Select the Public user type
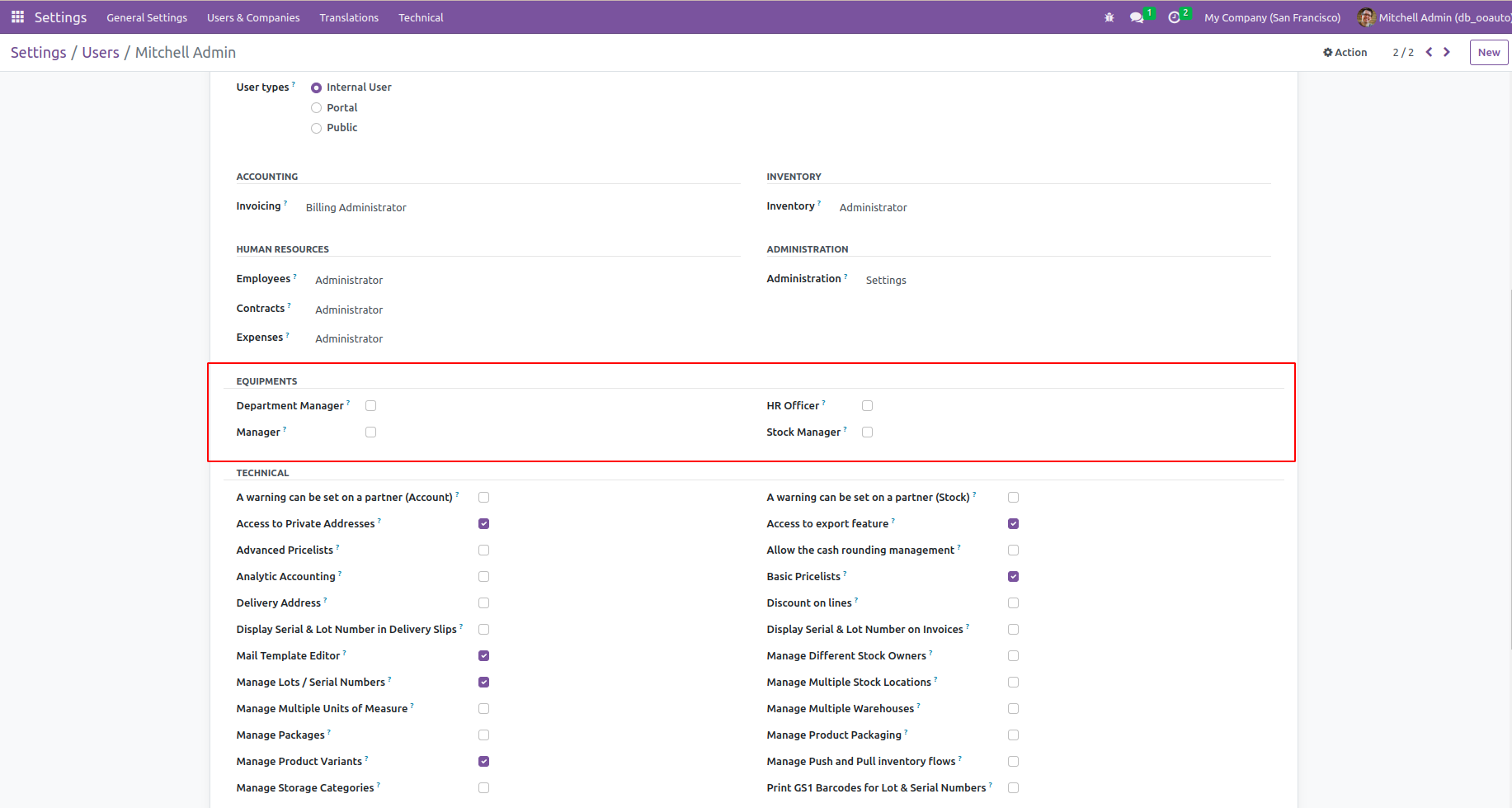 coord(316,128)
